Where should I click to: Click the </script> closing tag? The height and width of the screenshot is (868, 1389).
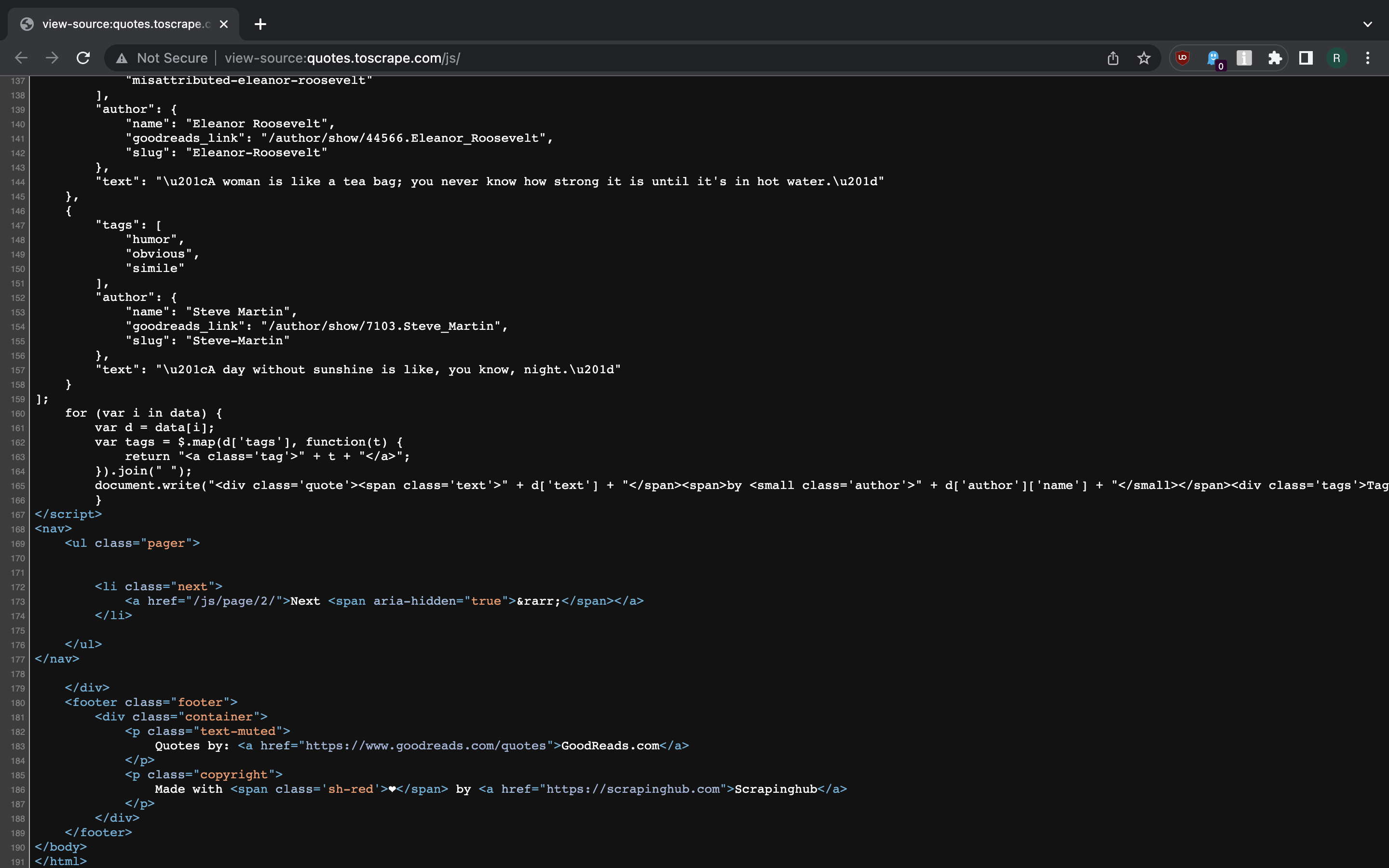coord(68,515)
